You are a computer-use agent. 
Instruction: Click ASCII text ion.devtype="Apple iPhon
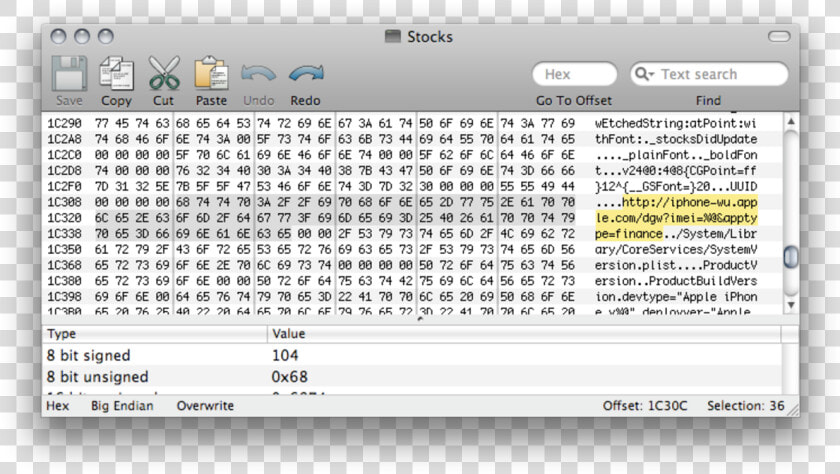tap(676, 297)
